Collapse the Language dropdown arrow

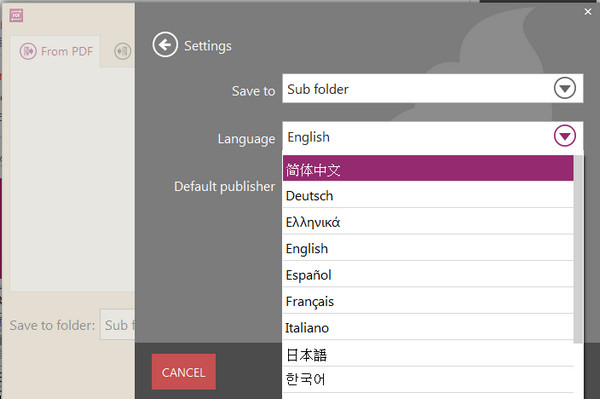pyautogui.click(x=564, y=135)
